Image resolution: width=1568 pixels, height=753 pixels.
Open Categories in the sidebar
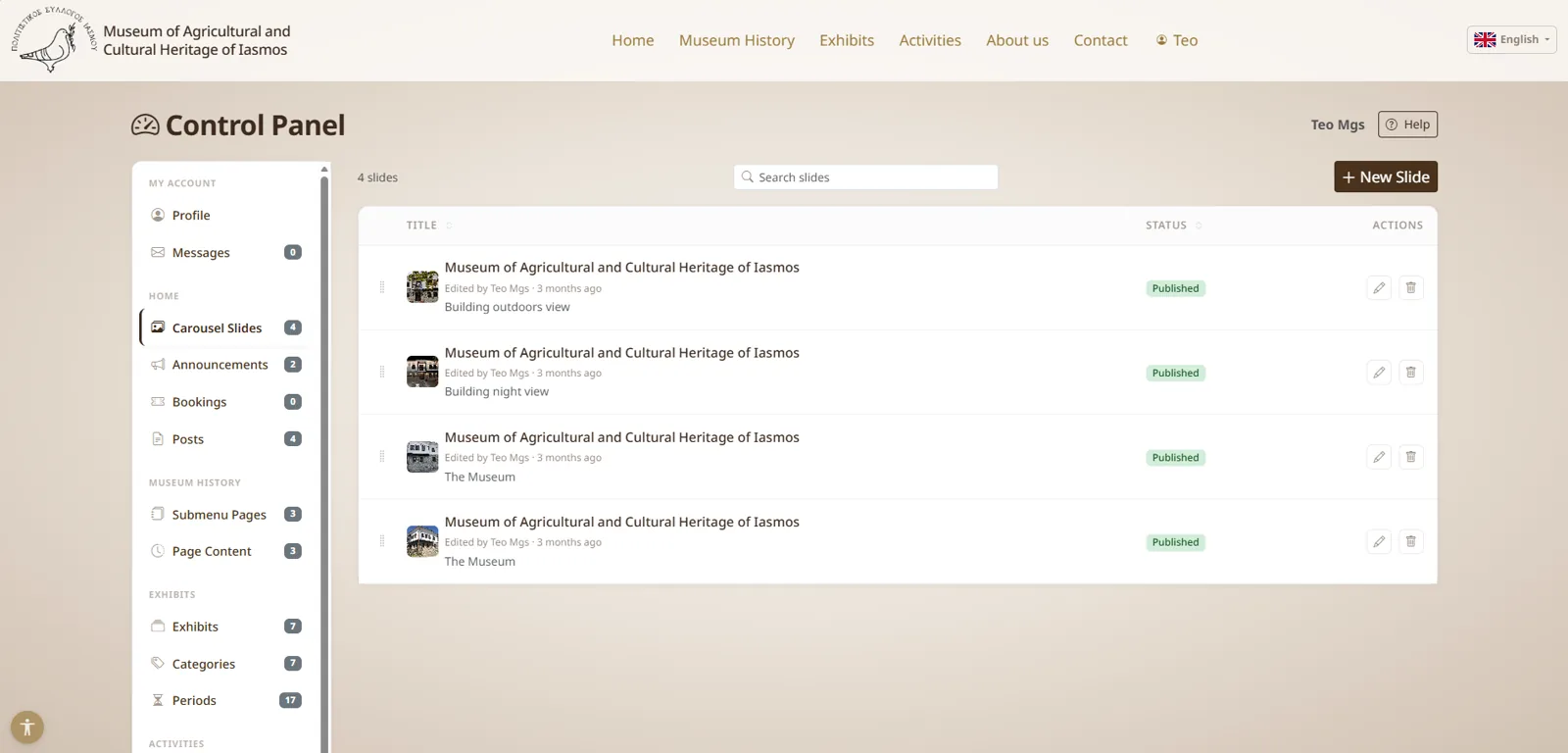pyautogui.click(x=225, y=664)
